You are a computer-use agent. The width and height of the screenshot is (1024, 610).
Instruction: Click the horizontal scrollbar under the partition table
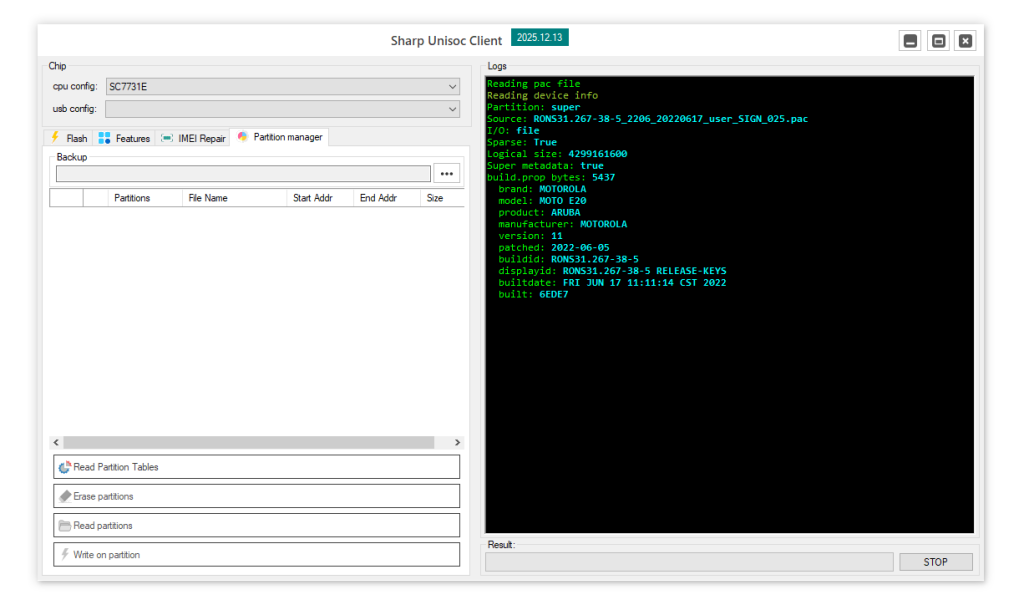click(256, 442)
